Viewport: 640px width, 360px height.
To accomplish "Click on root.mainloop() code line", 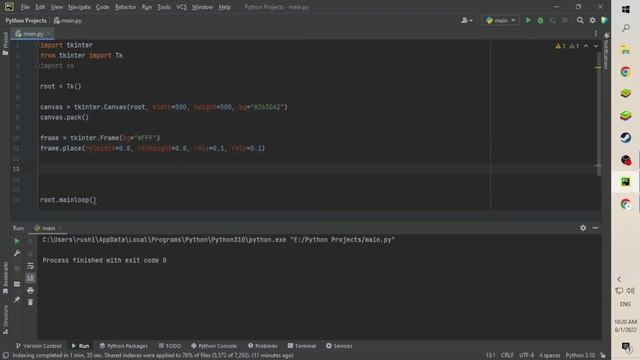I will point(68,200).
